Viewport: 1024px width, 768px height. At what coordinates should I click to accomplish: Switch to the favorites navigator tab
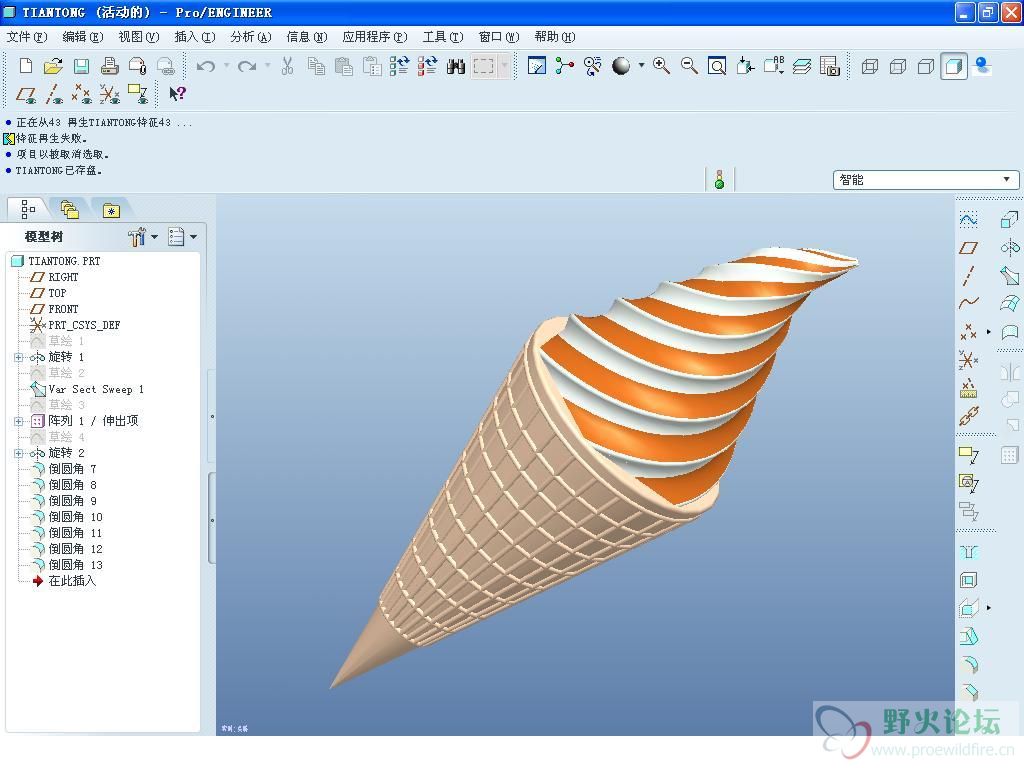point(111,210)
